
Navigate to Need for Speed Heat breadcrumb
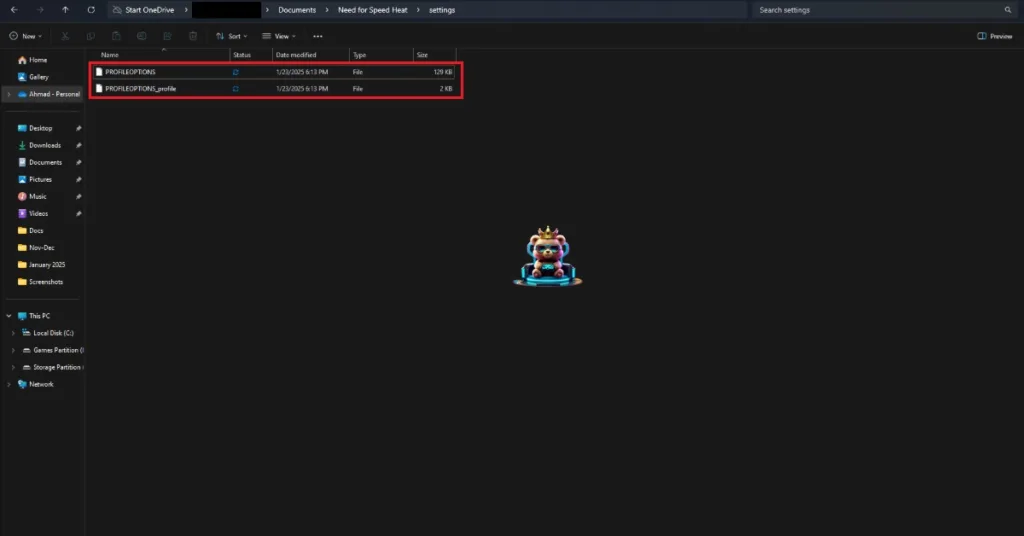point(372,10)
